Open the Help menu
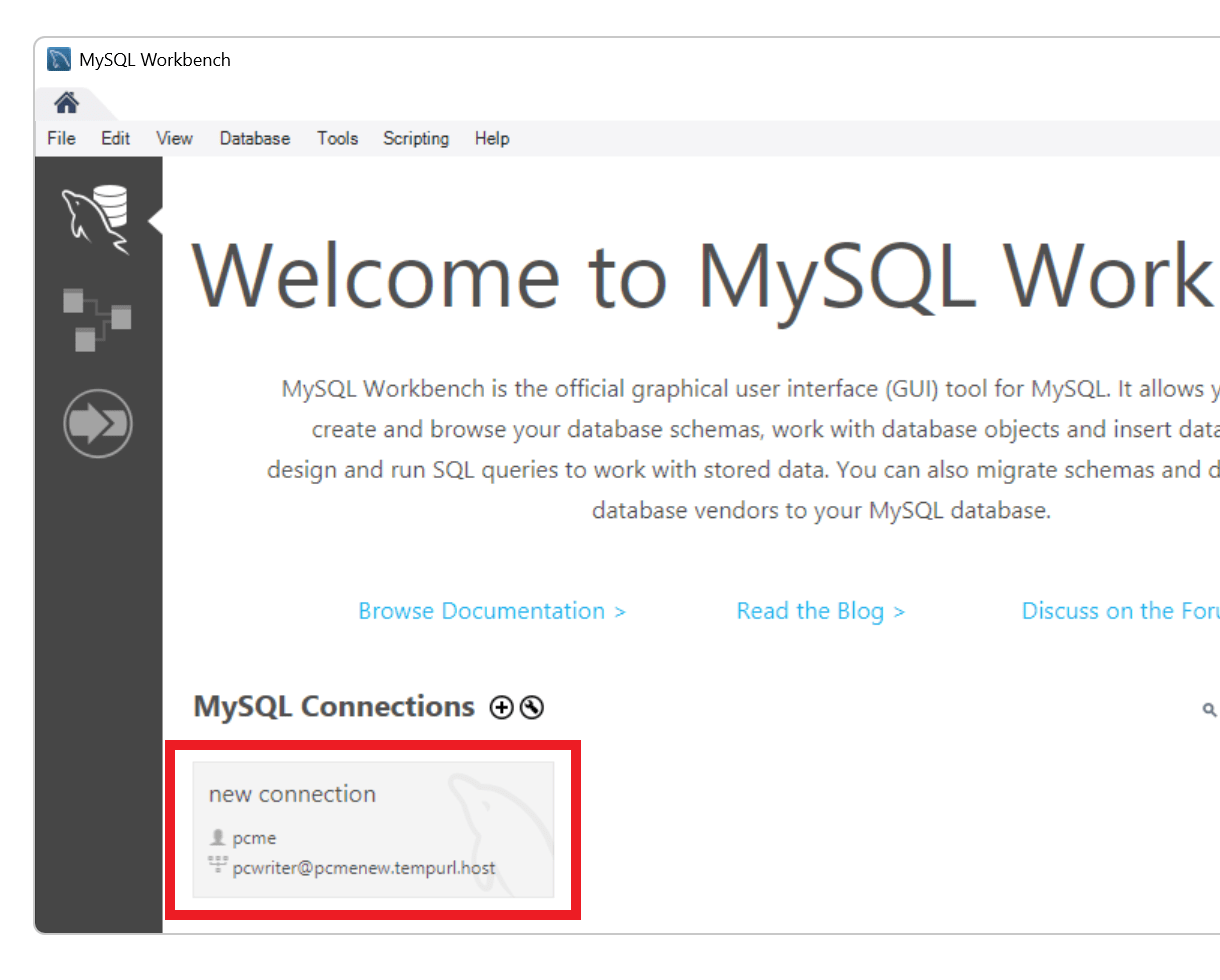The width and height of the screenshot is (1220, 980). coord(492,138)
